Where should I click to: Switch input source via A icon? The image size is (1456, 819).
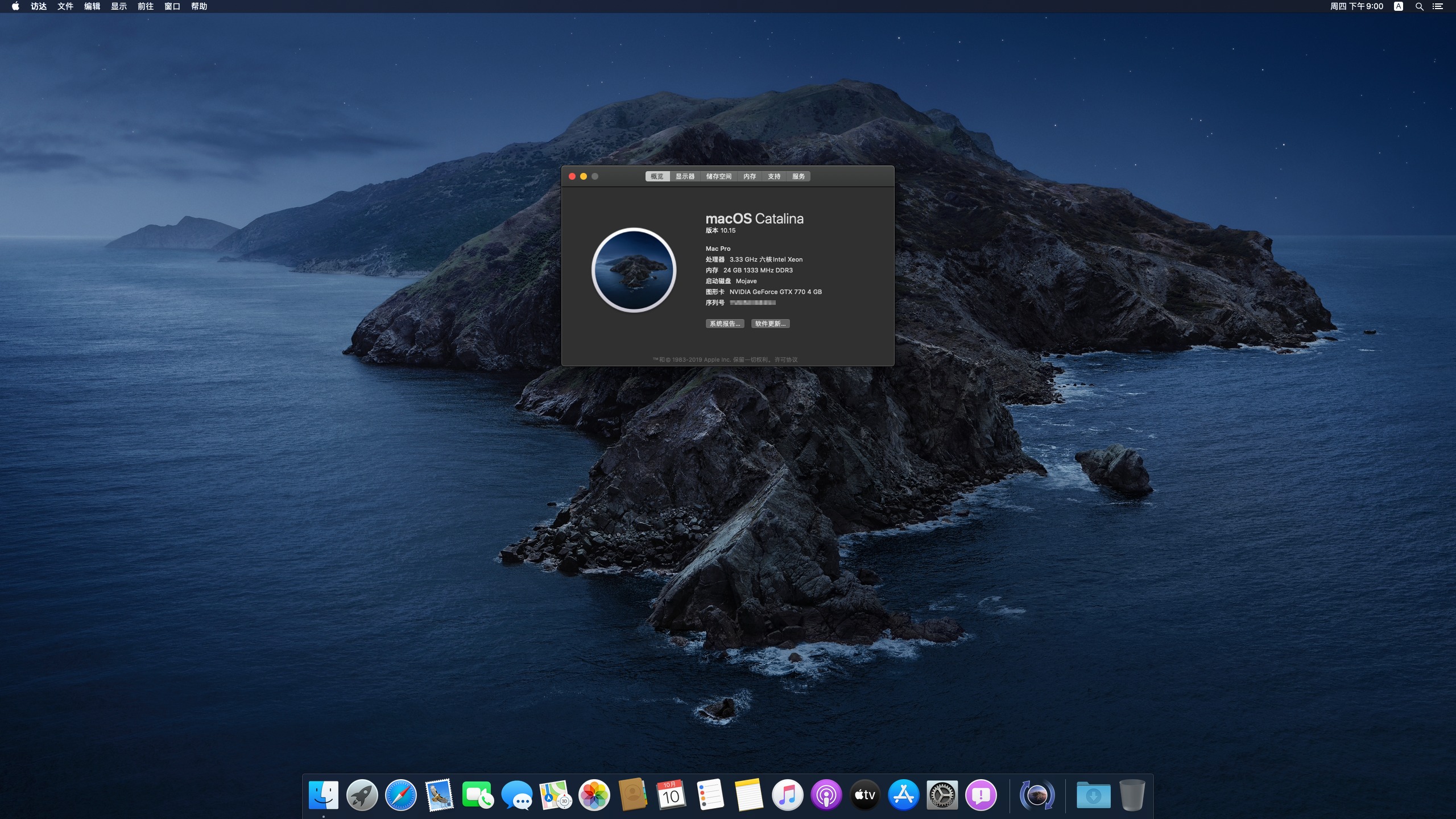1399,6
